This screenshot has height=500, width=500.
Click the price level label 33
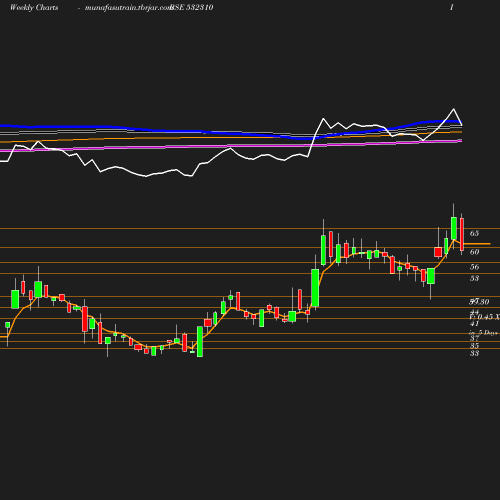(474, 353)
